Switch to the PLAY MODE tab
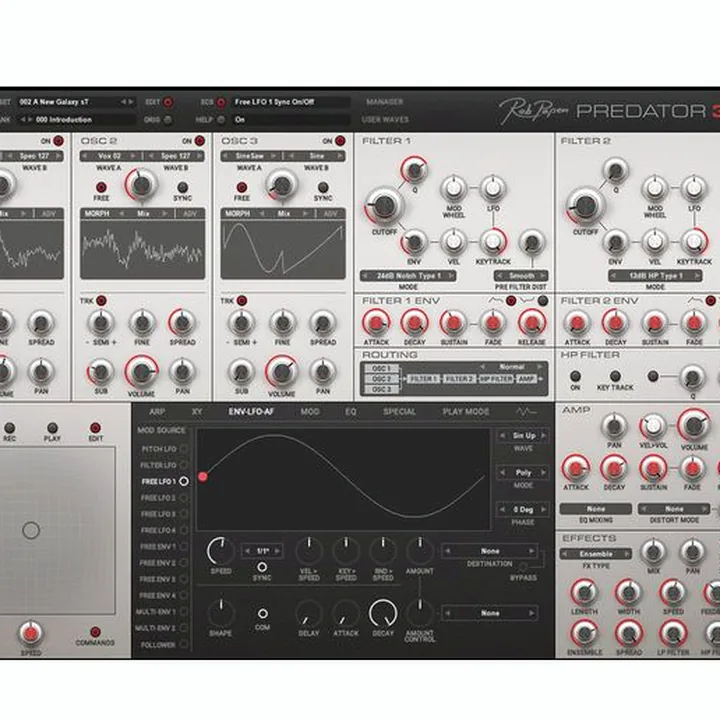Viewport: 720px width, 720px height. (466, 412)
